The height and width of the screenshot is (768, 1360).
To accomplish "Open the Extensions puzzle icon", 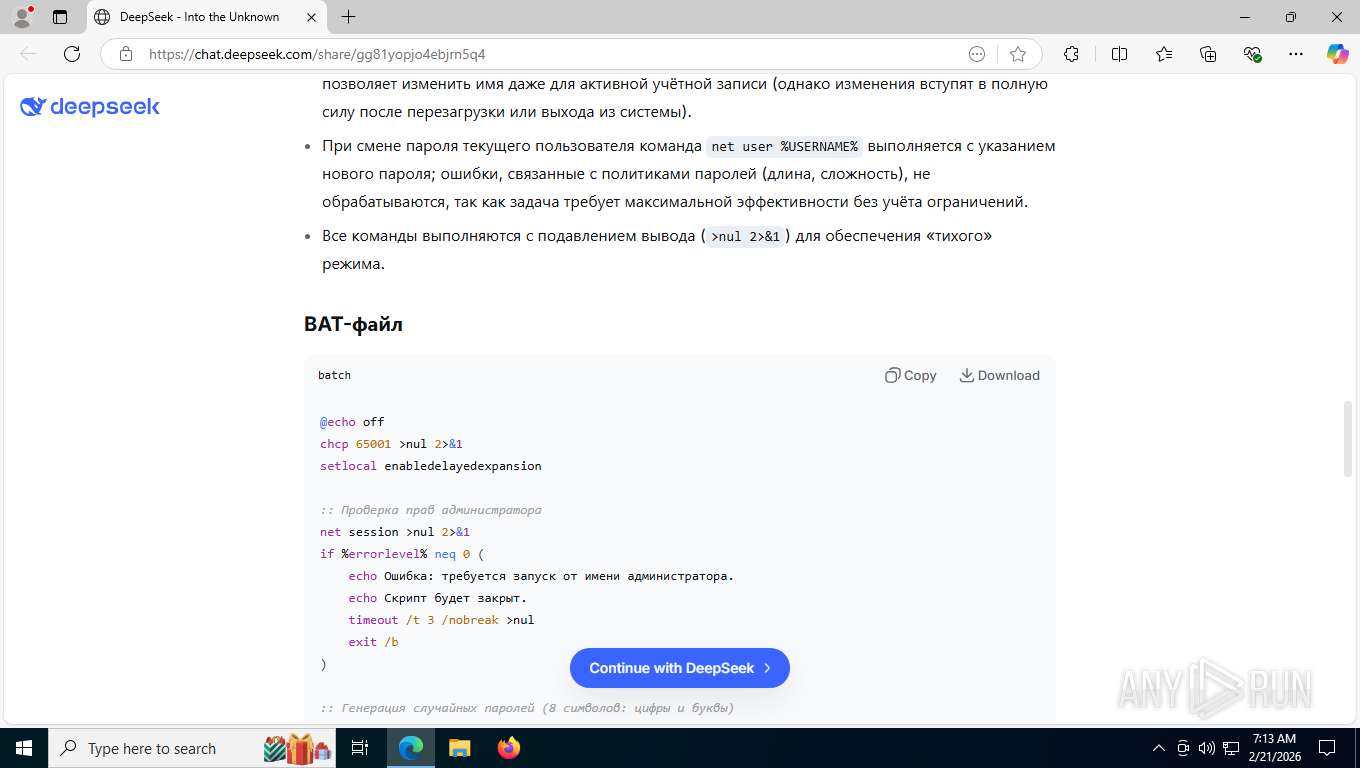I will (x=1071, y=54).
